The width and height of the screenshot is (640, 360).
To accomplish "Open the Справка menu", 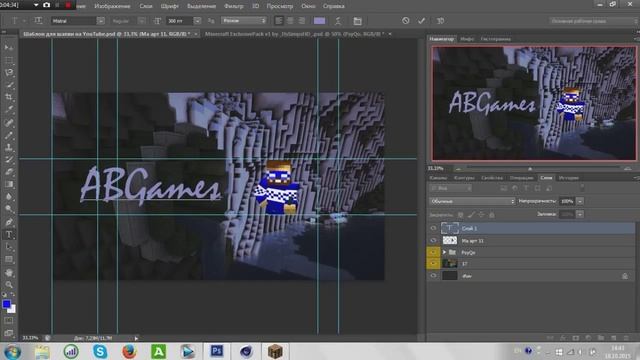I will [x=333, y=6].
